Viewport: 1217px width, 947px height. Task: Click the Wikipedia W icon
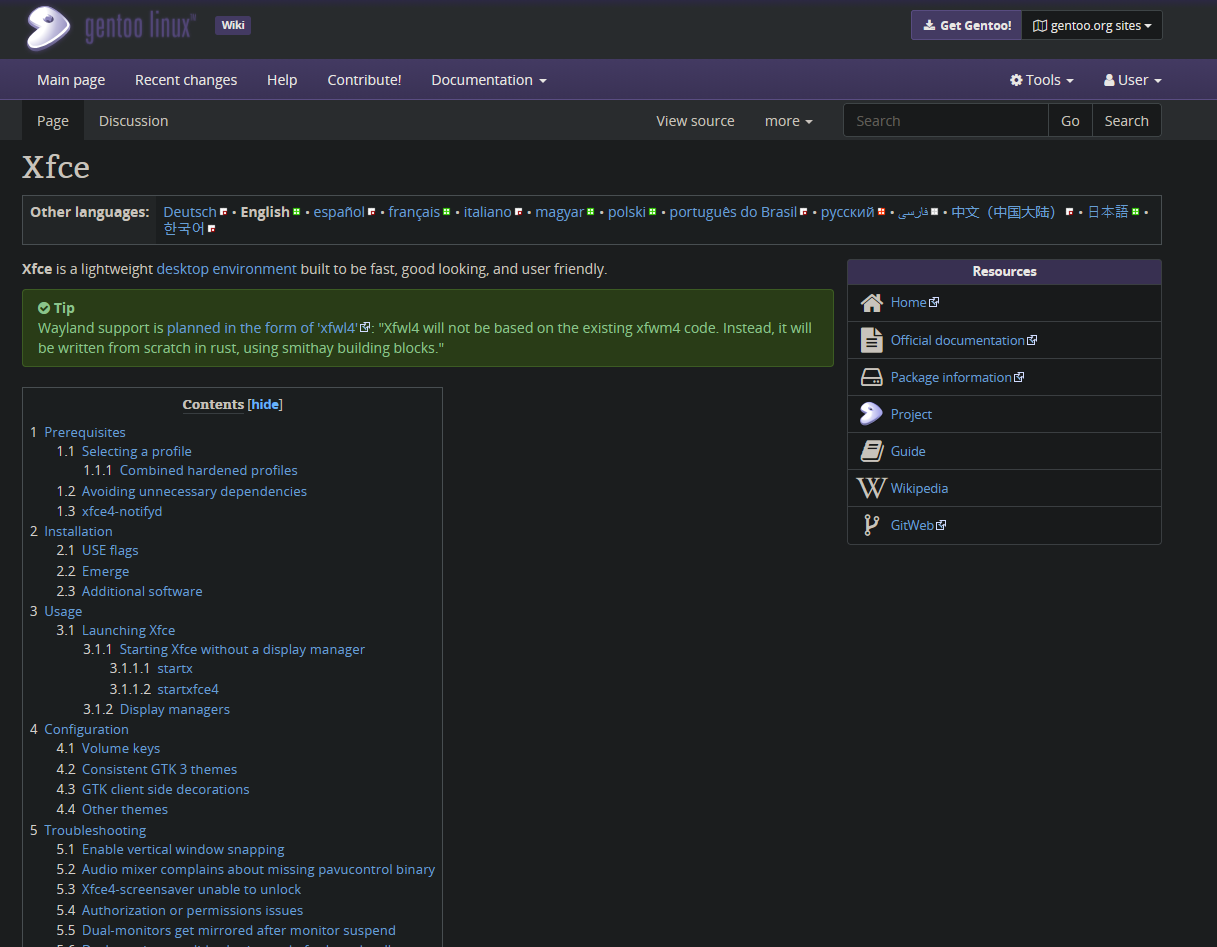coord(871,488)
